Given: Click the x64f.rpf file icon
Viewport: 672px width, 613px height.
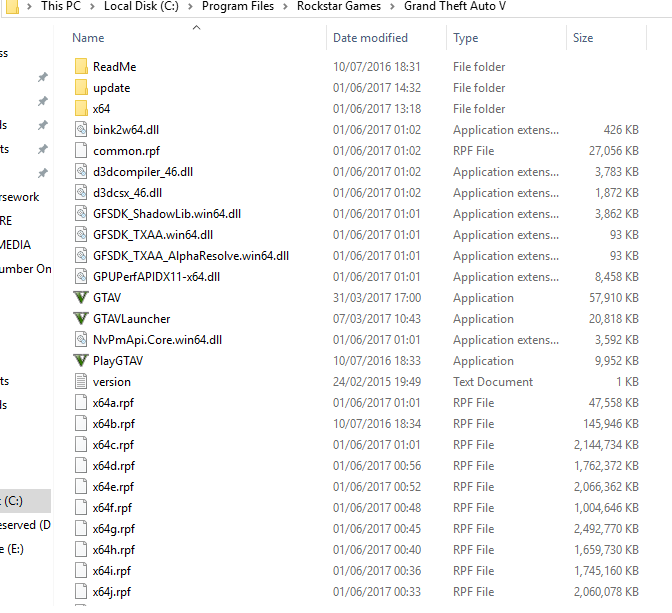Looking at the screenshot, I should pos(81,508).
